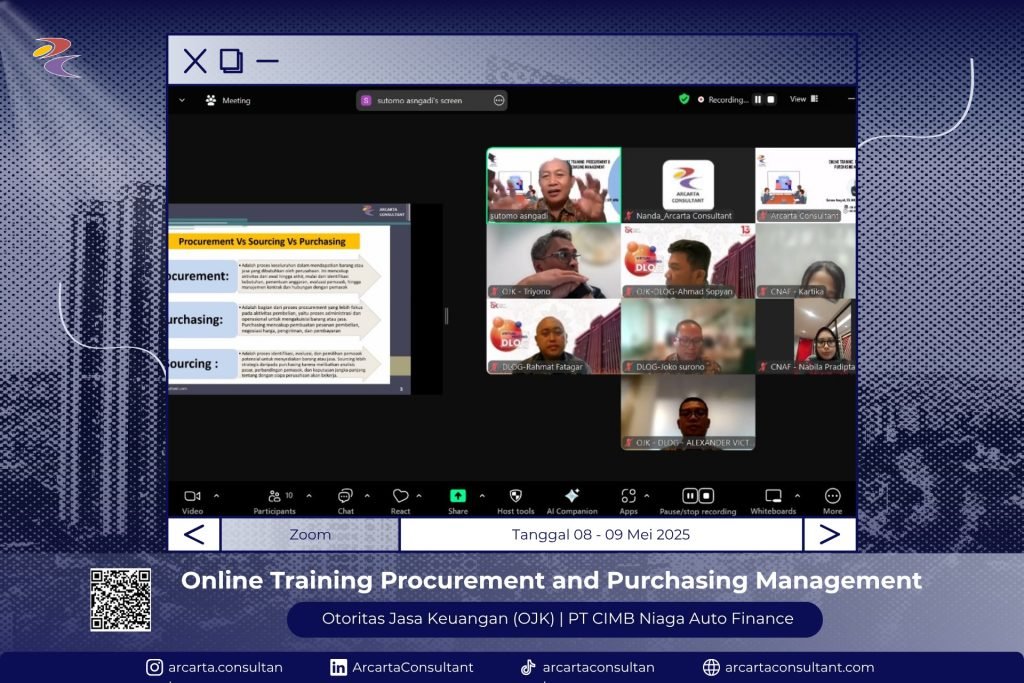The image size is (1024, 683).
Task: Stop recording in the bottom toolbar
Action: point(706,496)
